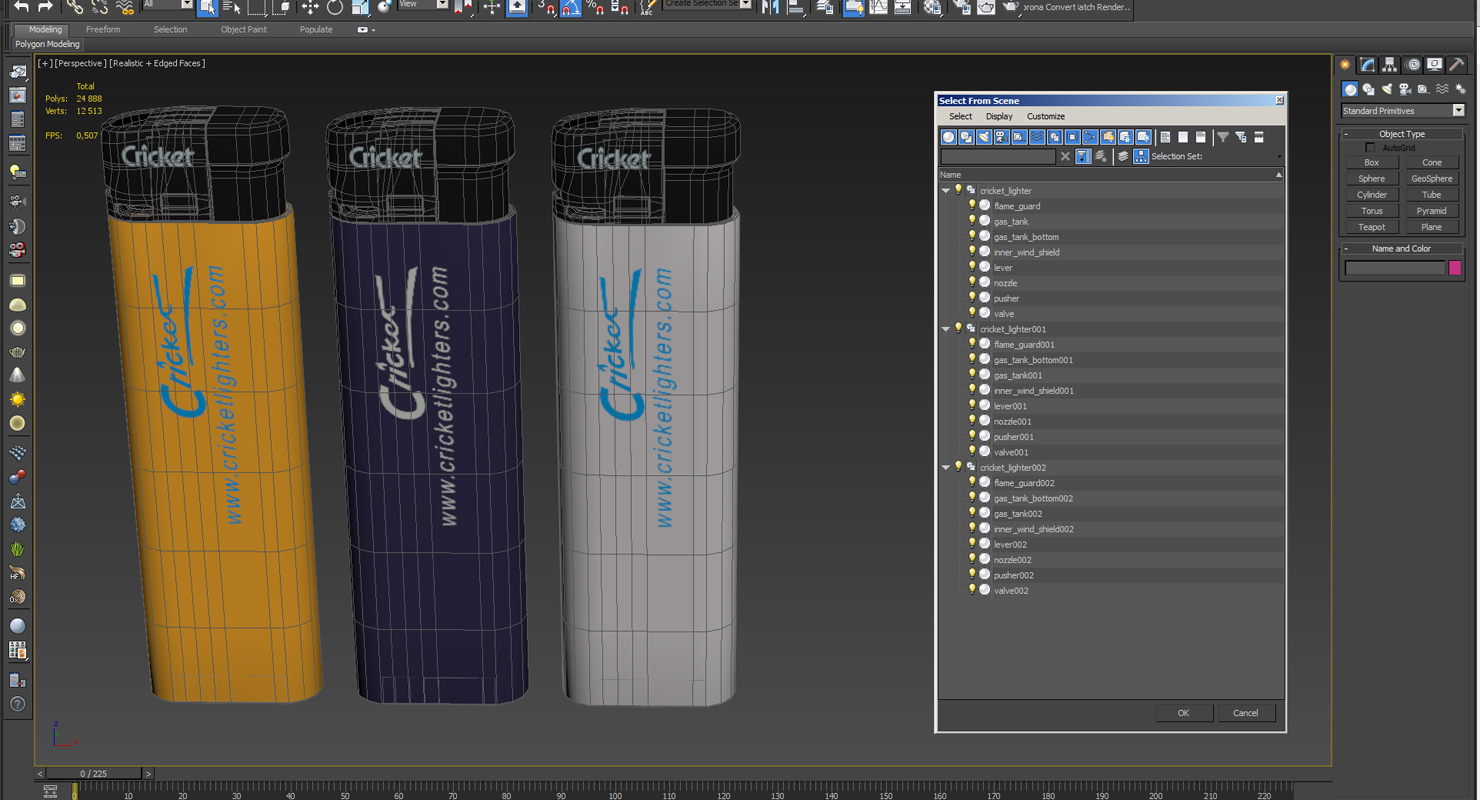Create a GeoSphere primitive

(x=1432, y=179)
